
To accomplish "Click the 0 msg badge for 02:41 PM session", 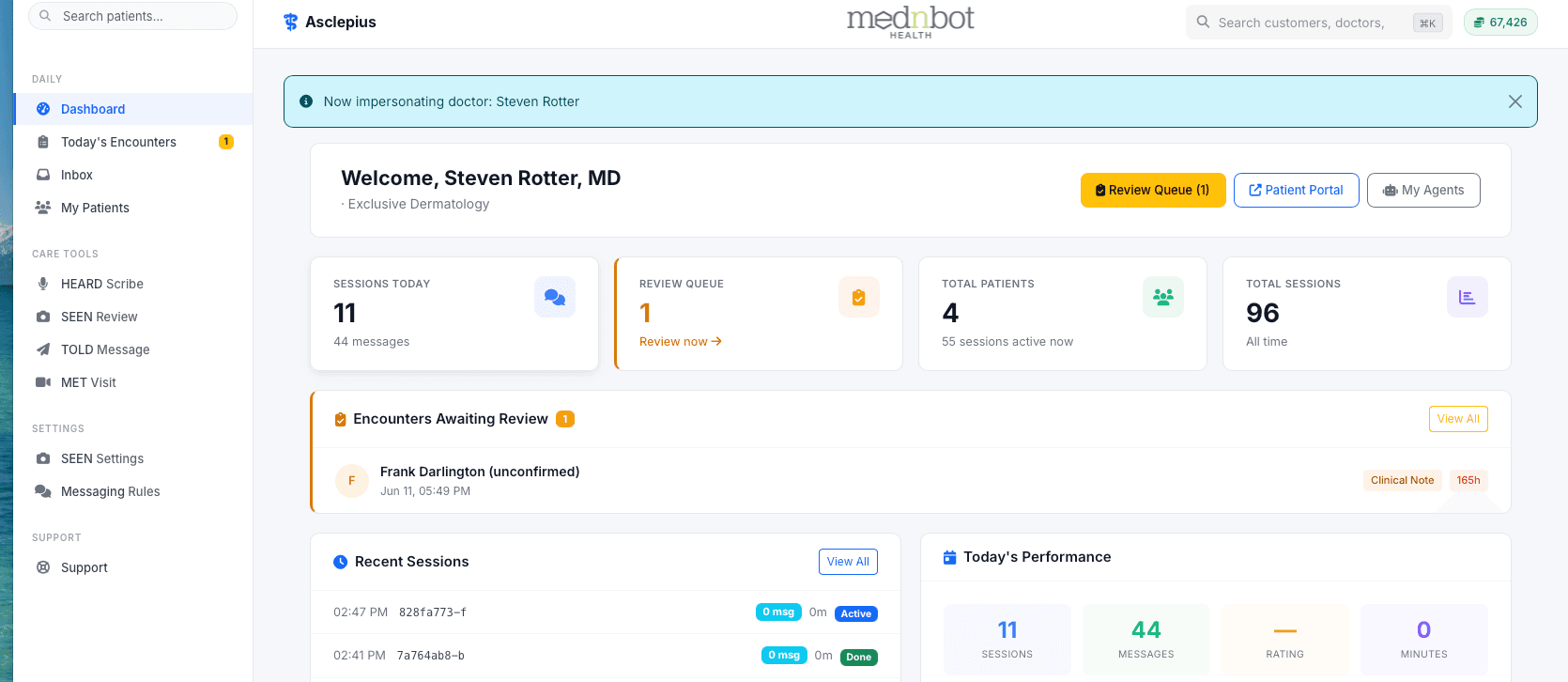I will (784, 655).
